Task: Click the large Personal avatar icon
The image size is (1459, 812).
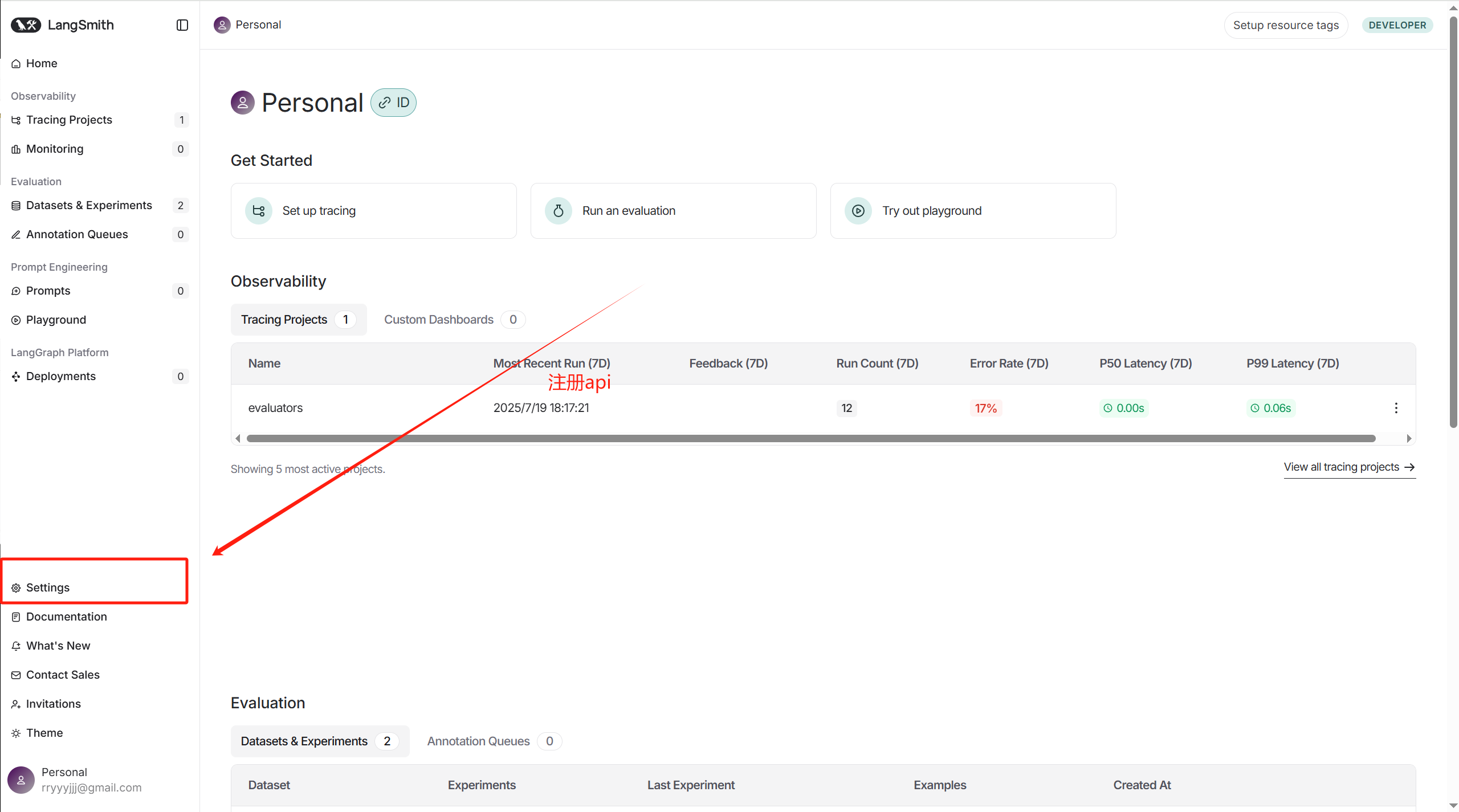Action: [x=243, y=103]
